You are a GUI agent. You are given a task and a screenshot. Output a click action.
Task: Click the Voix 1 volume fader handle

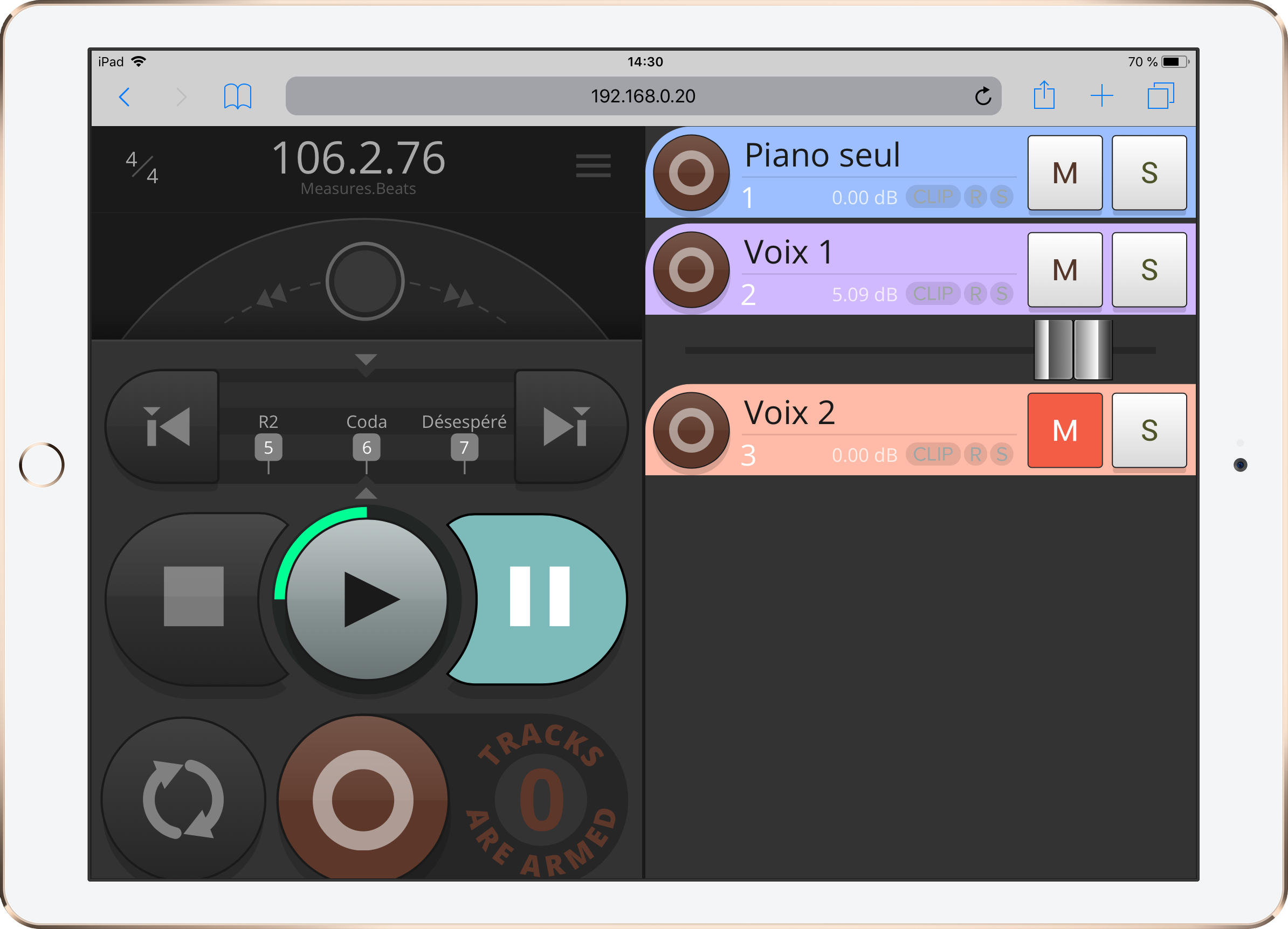click(1072, 350)
